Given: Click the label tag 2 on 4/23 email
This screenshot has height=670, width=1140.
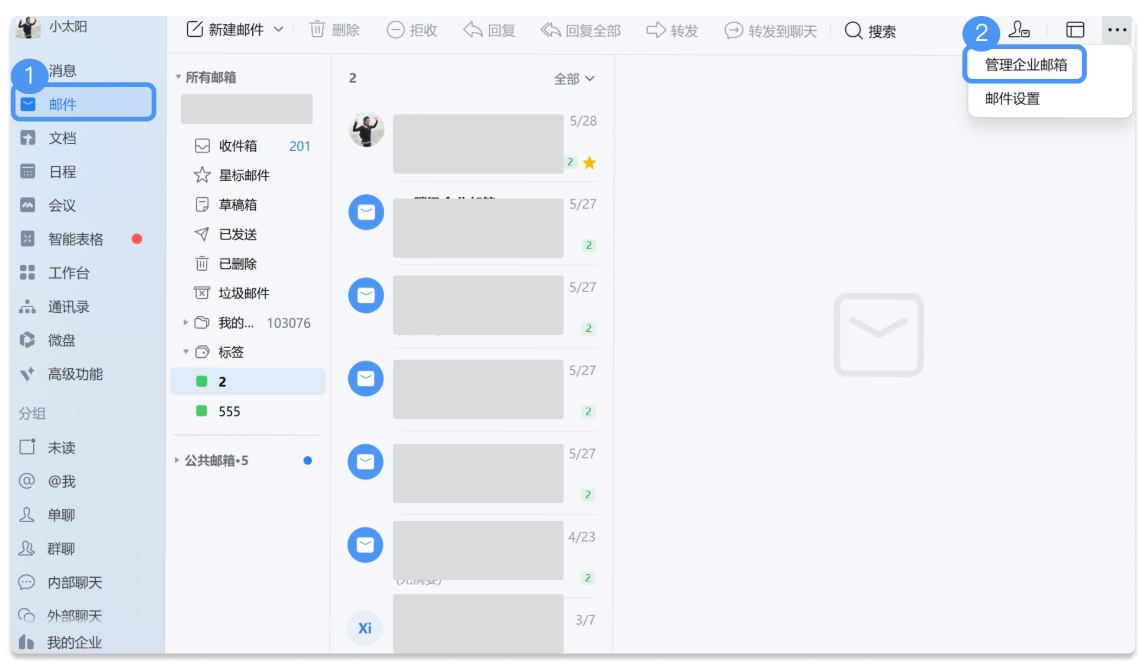Looking at the screenshot, I should 589,578.
